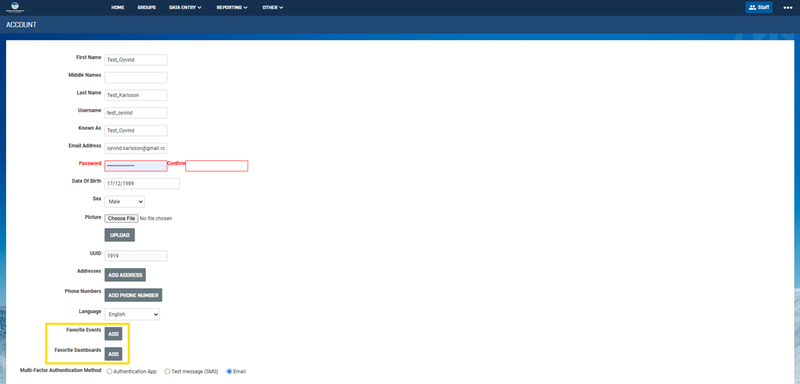The width and height of the screenshot is (800, 384).
Task: Focus the Last Name field
Action: (x=136, y=95)
